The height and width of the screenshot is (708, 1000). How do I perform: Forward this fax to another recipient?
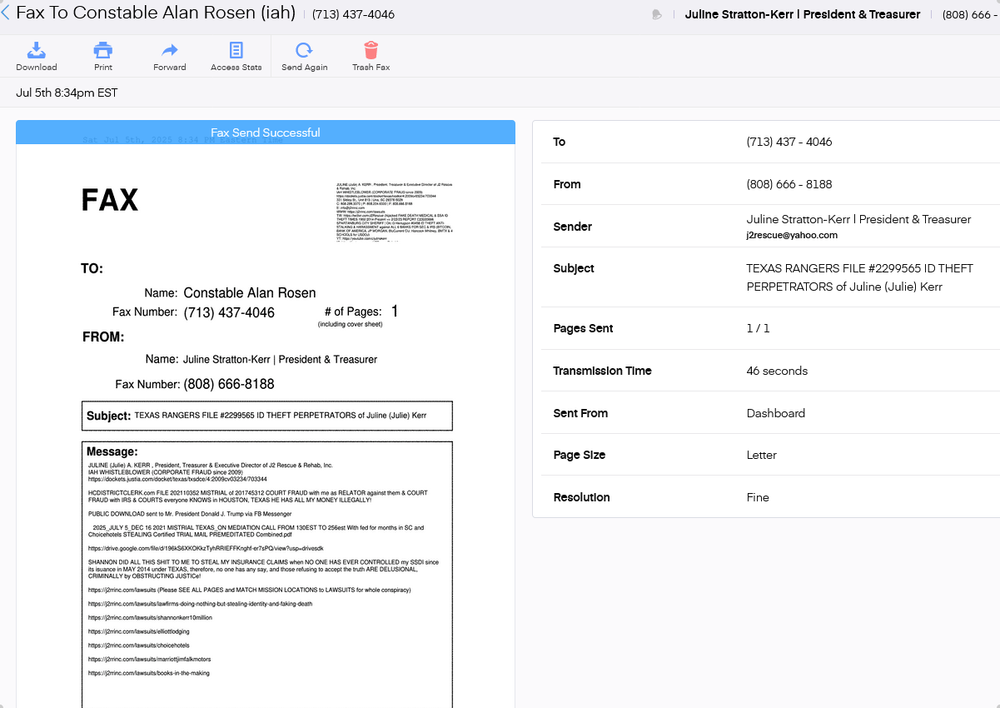pos(170,56)
